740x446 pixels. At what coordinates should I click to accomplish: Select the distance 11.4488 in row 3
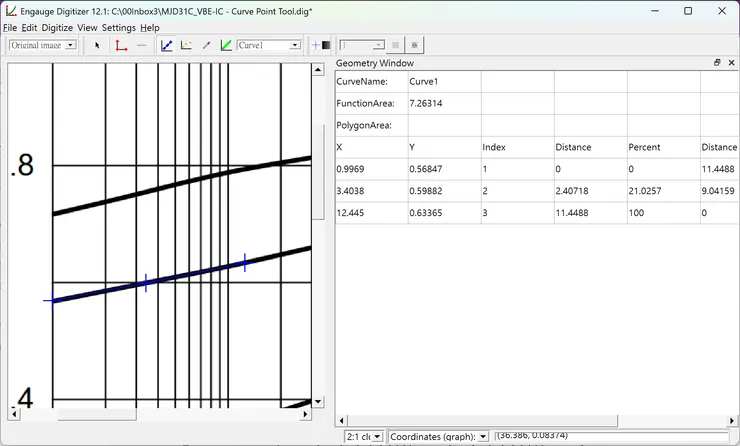click(590, 213)
